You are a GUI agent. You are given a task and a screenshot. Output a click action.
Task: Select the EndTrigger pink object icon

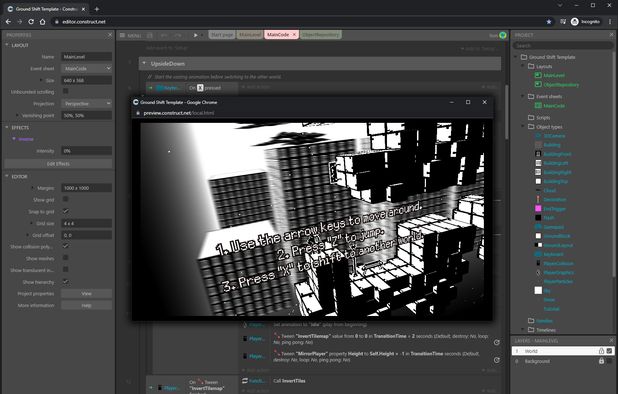pyautogui.click(x=538, y=208)
